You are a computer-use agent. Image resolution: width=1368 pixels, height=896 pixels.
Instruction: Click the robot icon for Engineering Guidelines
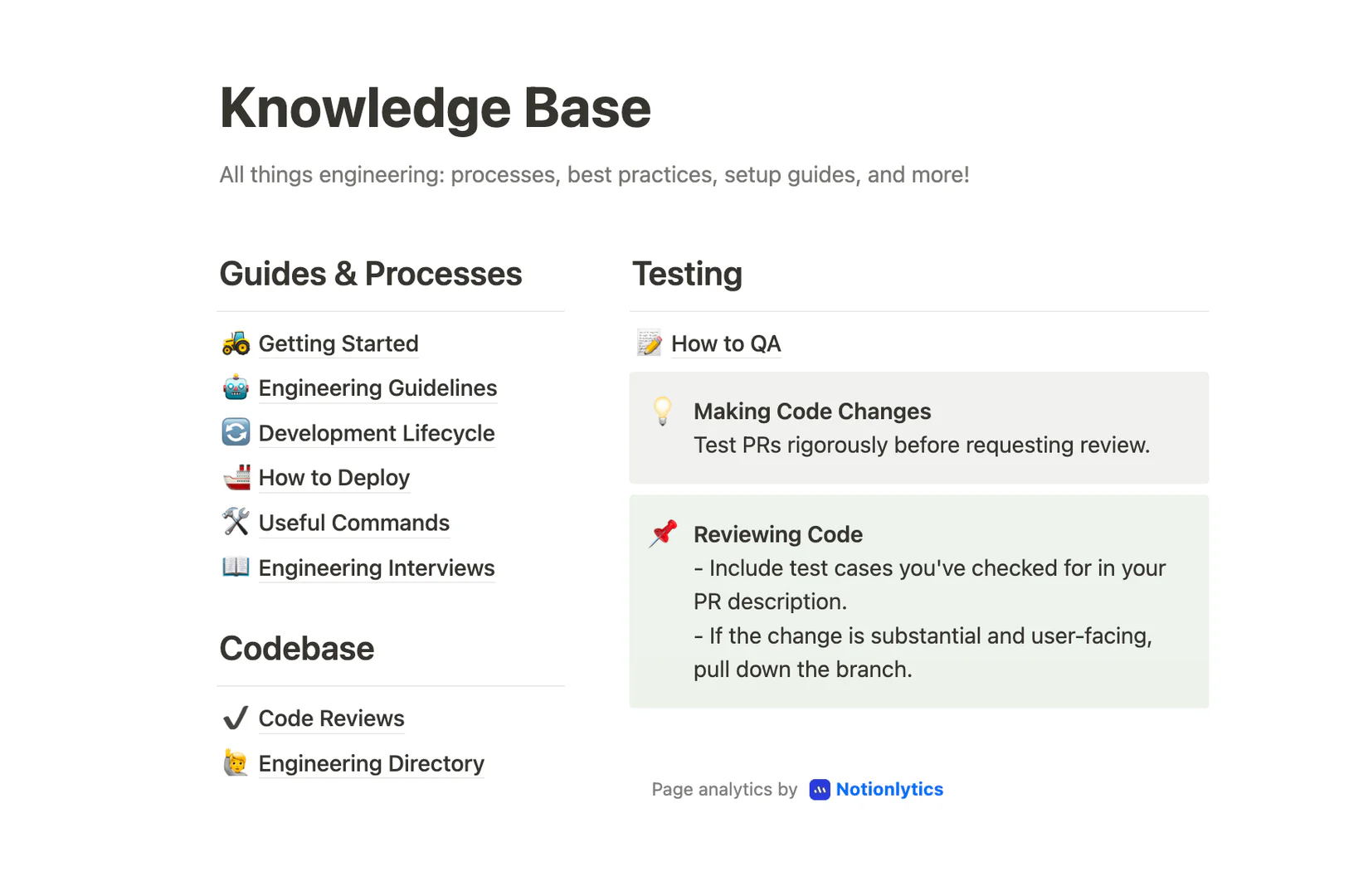tap(236, 387)
